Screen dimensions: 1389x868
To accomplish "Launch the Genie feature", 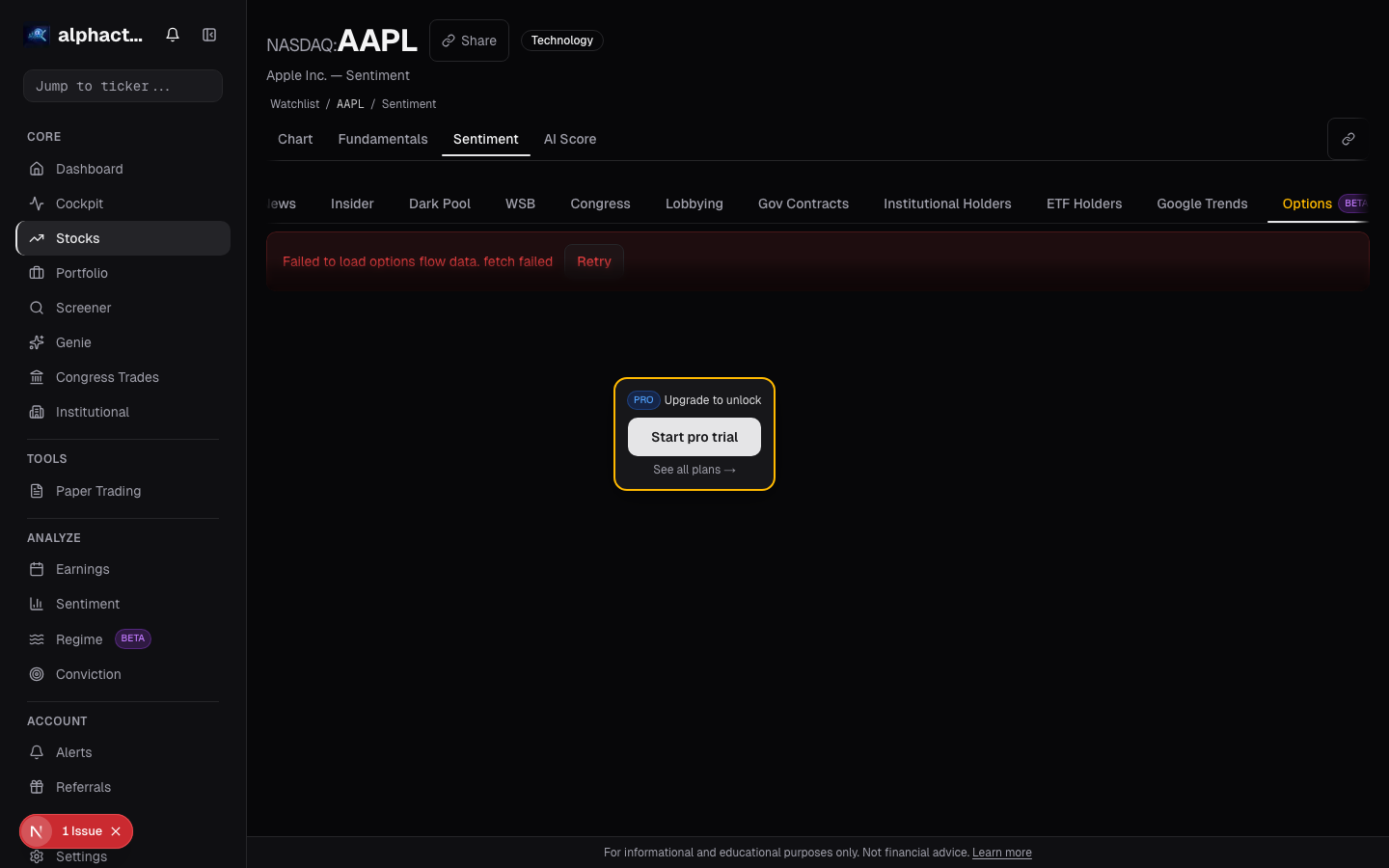I will tap(73, 342).
